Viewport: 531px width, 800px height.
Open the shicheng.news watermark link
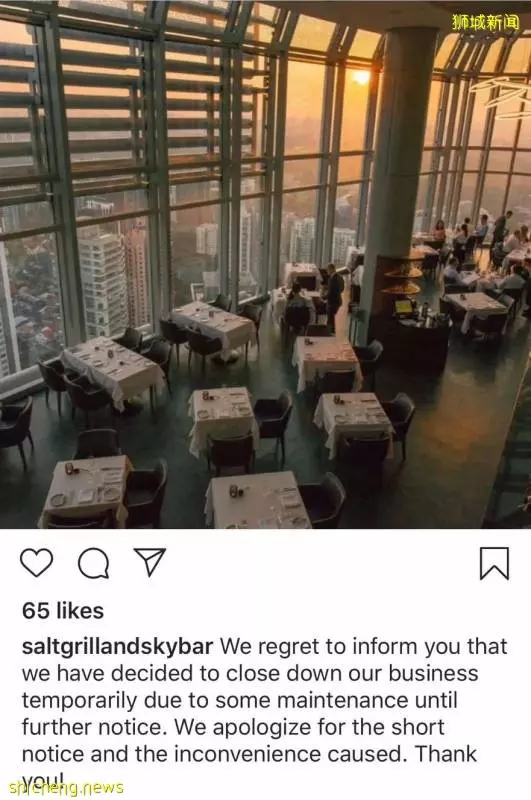coord(66,786)
